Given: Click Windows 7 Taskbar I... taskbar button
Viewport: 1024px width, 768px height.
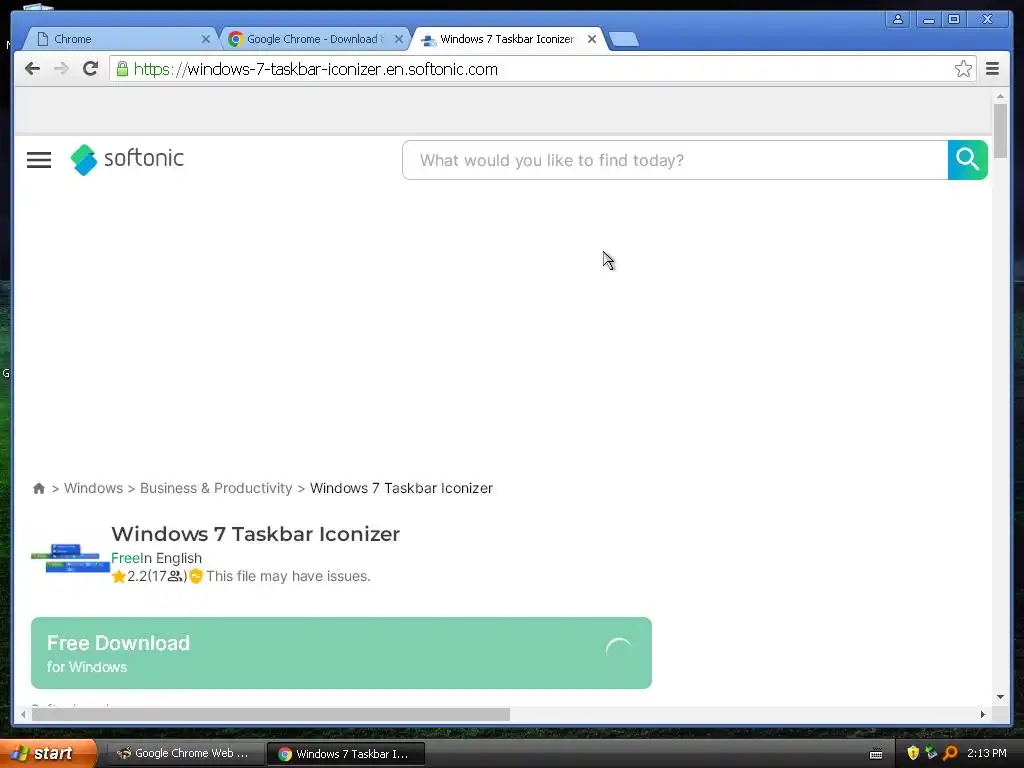Looking at the screenshot, I should pos(345,754).
